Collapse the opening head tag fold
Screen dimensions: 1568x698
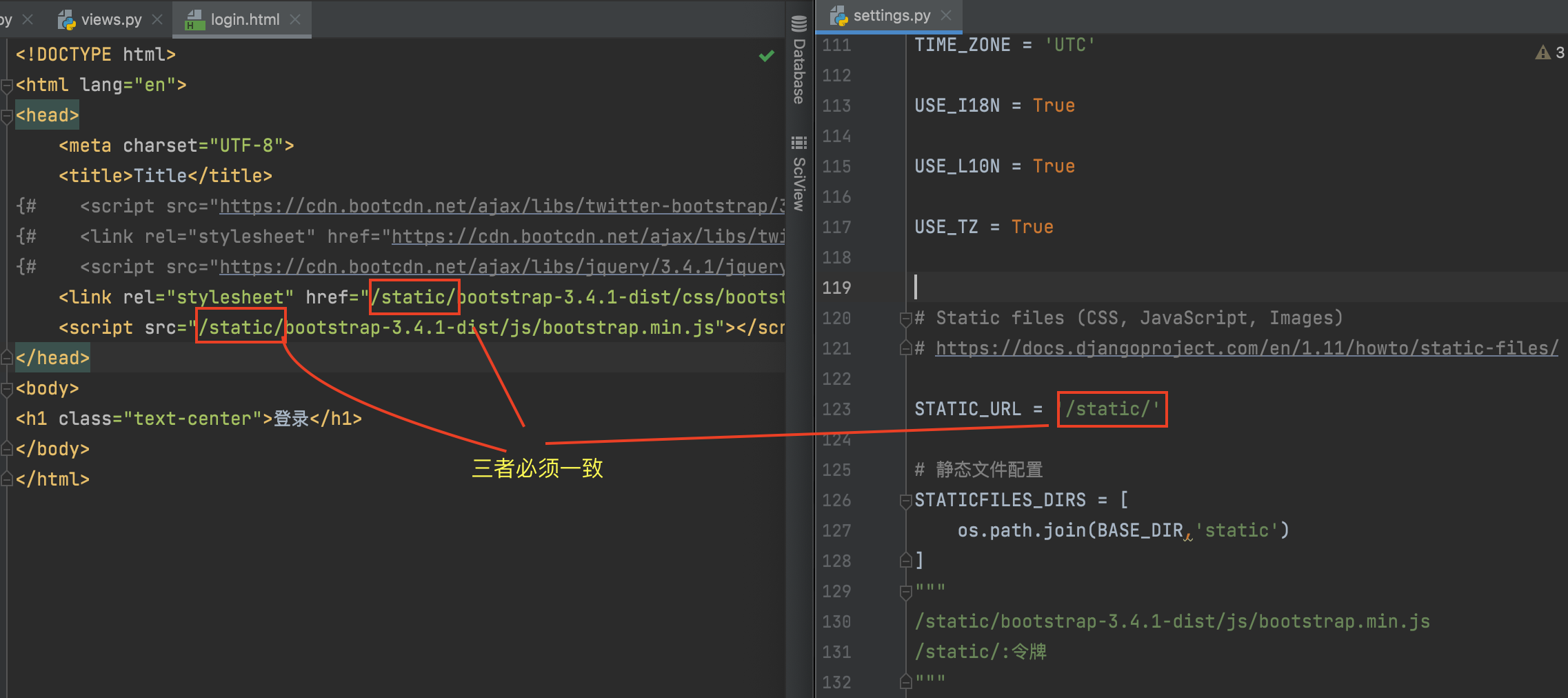[x=7, y=116]
